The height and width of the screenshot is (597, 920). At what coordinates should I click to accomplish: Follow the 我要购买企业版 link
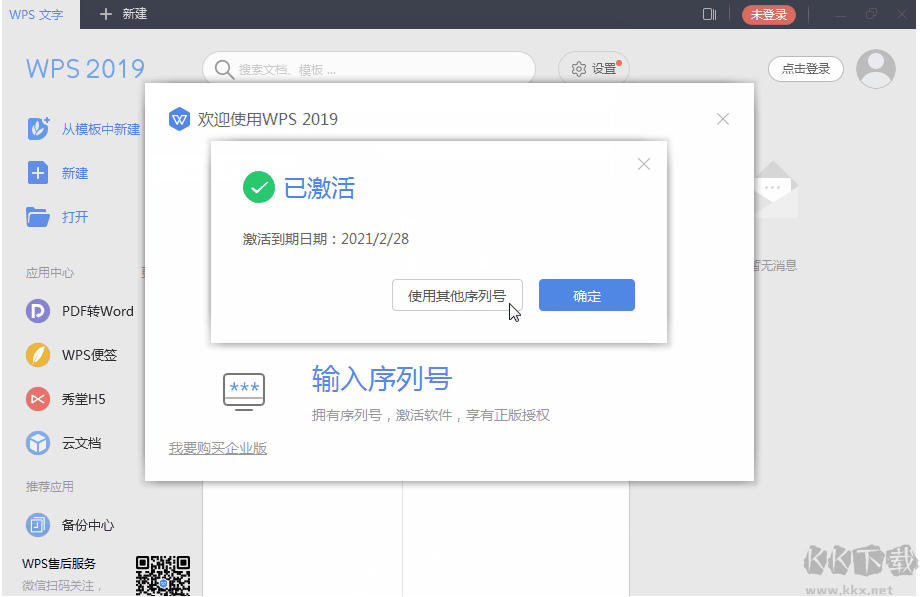[218, 449]
